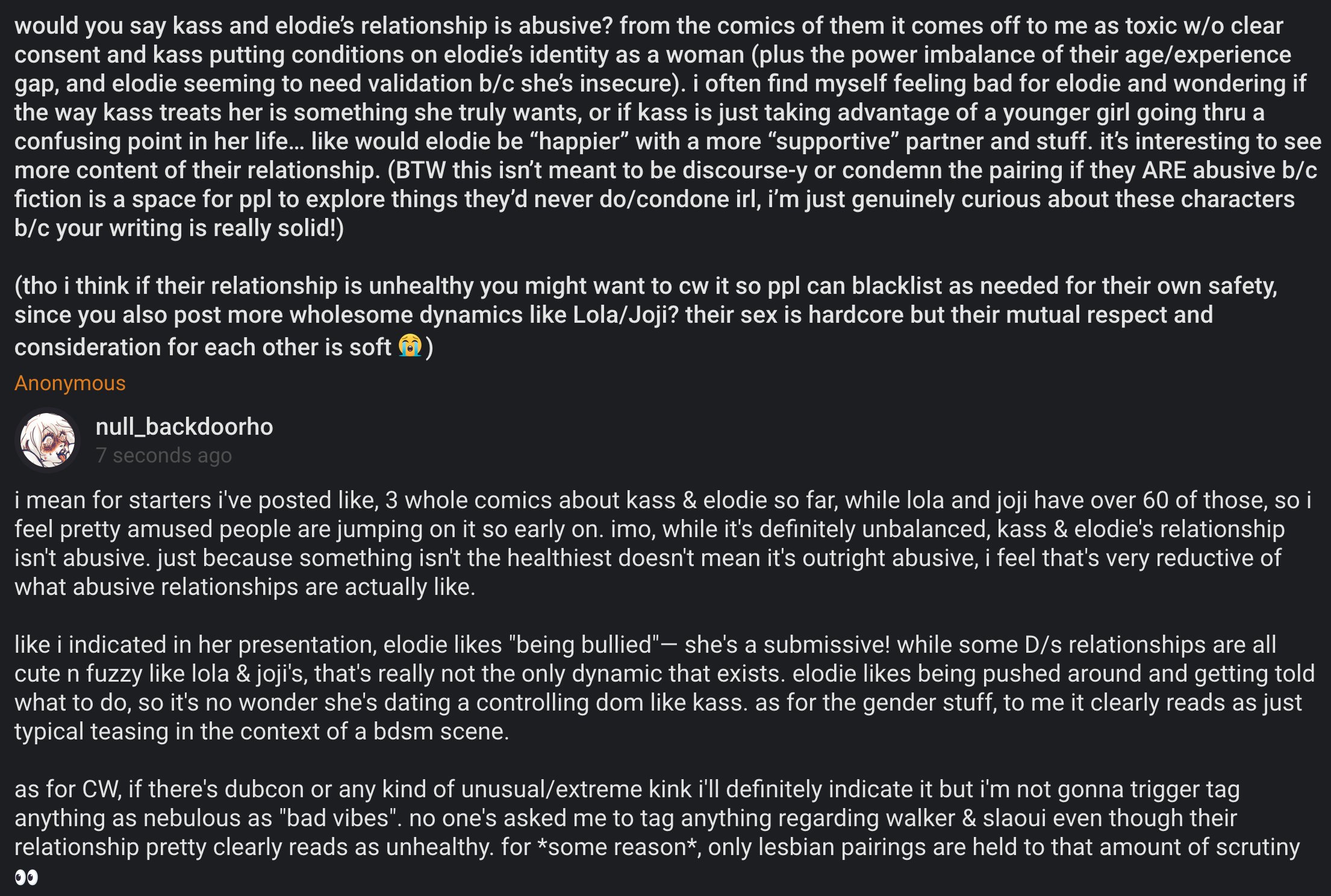Image resolution: width=1331 pixels, height=896 pixels.
Task: Click the quoted "being bullied" phrase
Action: tap(584, 644)
